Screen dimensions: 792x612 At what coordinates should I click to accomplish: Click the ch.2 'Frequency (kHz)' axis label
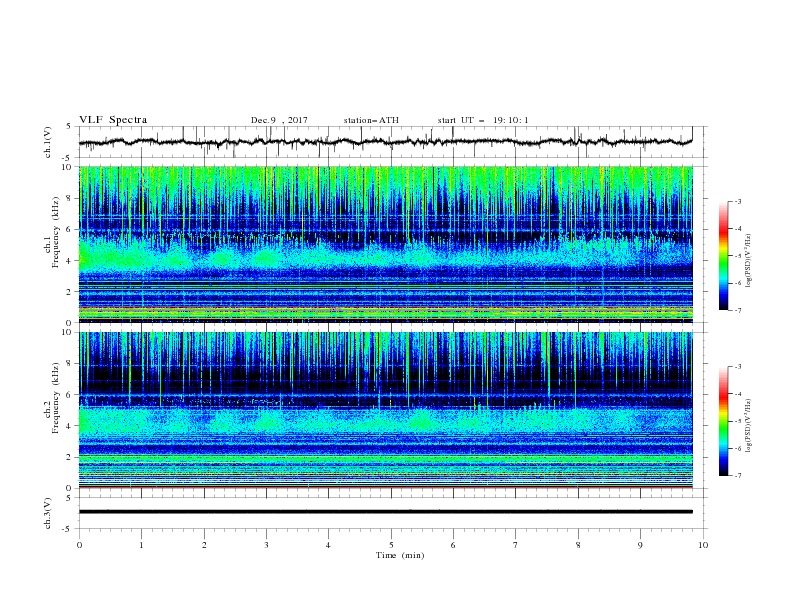(x=55, y=398)
